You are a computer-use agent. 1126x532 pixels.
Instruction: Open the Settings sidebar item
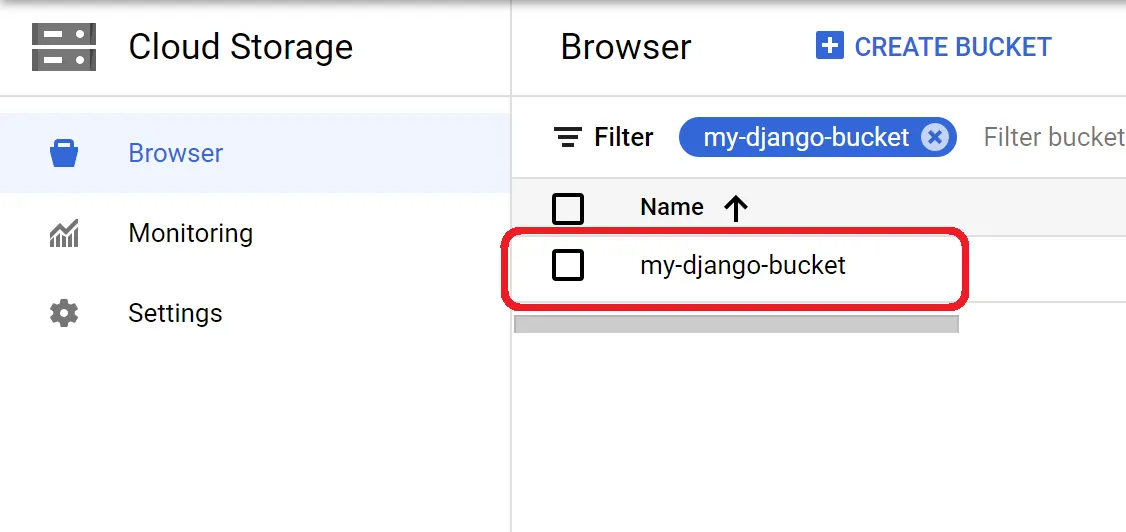tap(175, 314)
